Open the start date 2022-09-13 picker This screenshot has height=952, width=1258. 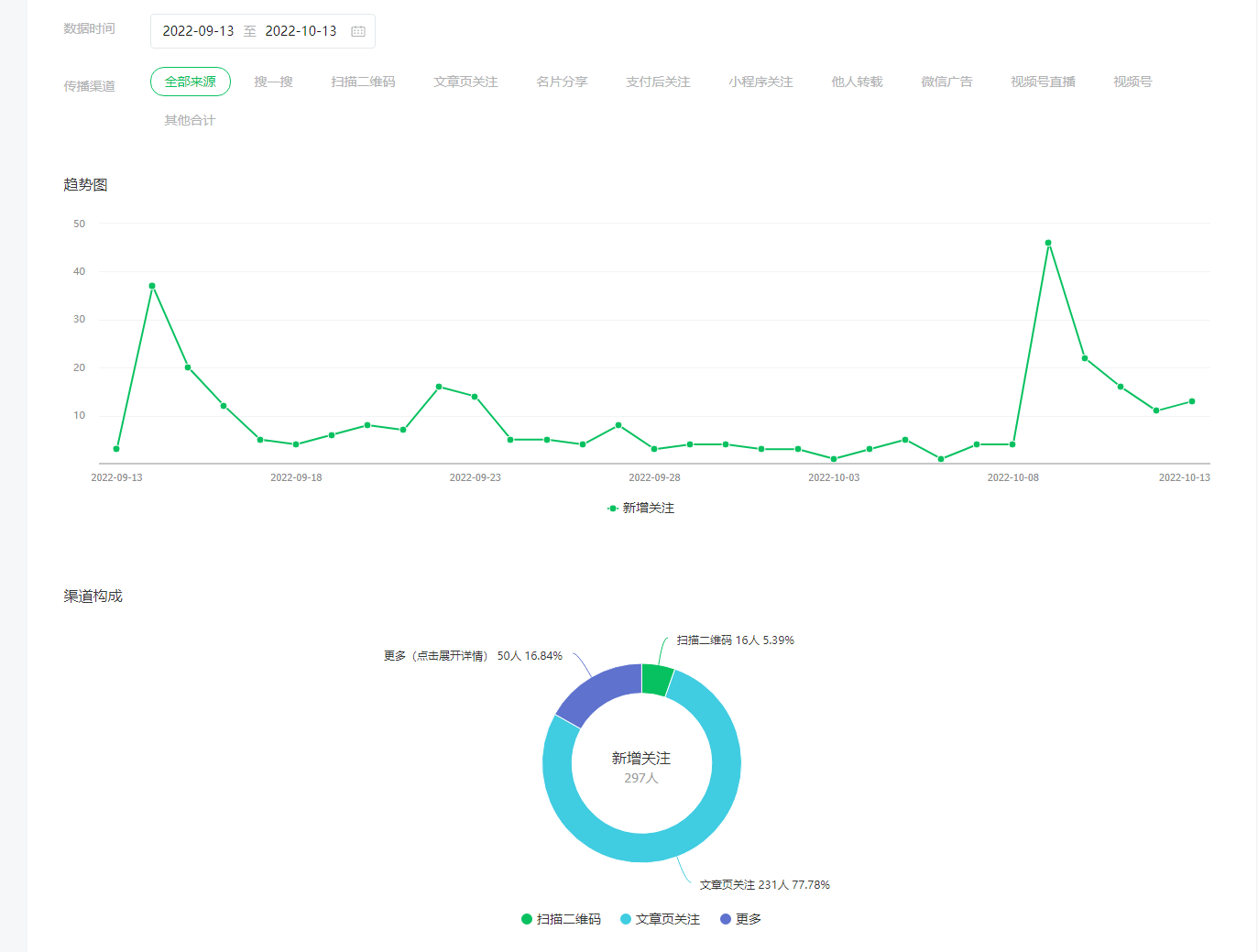[x=198, y=31]
